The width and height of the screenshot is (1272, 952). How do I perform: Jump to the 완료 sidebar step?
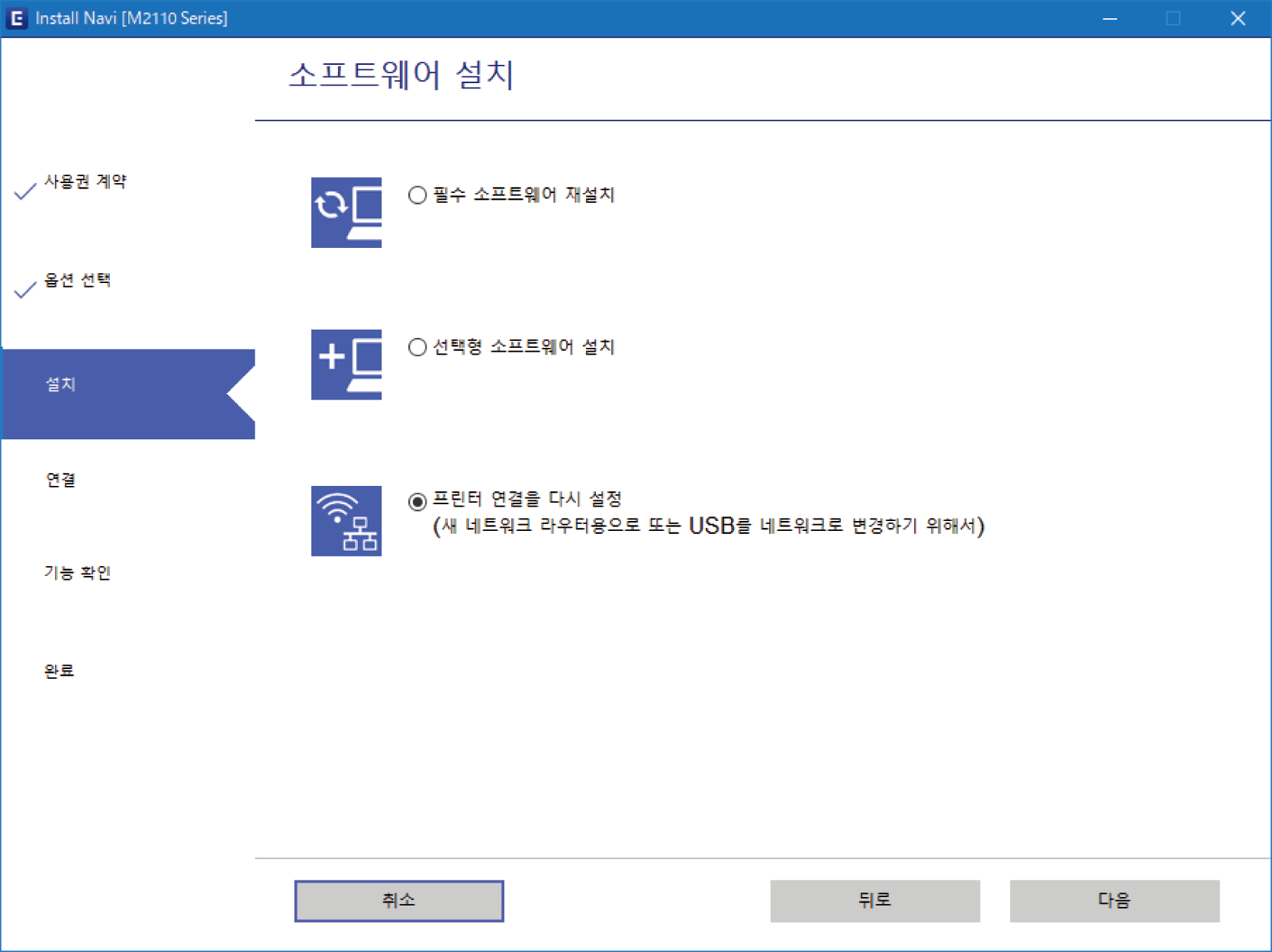60,671
